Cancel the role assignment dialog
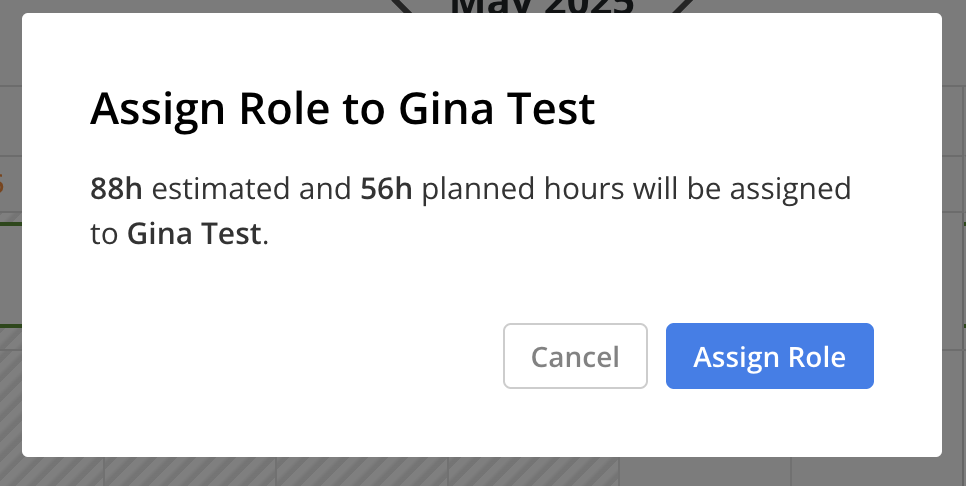 coord(575,356)
